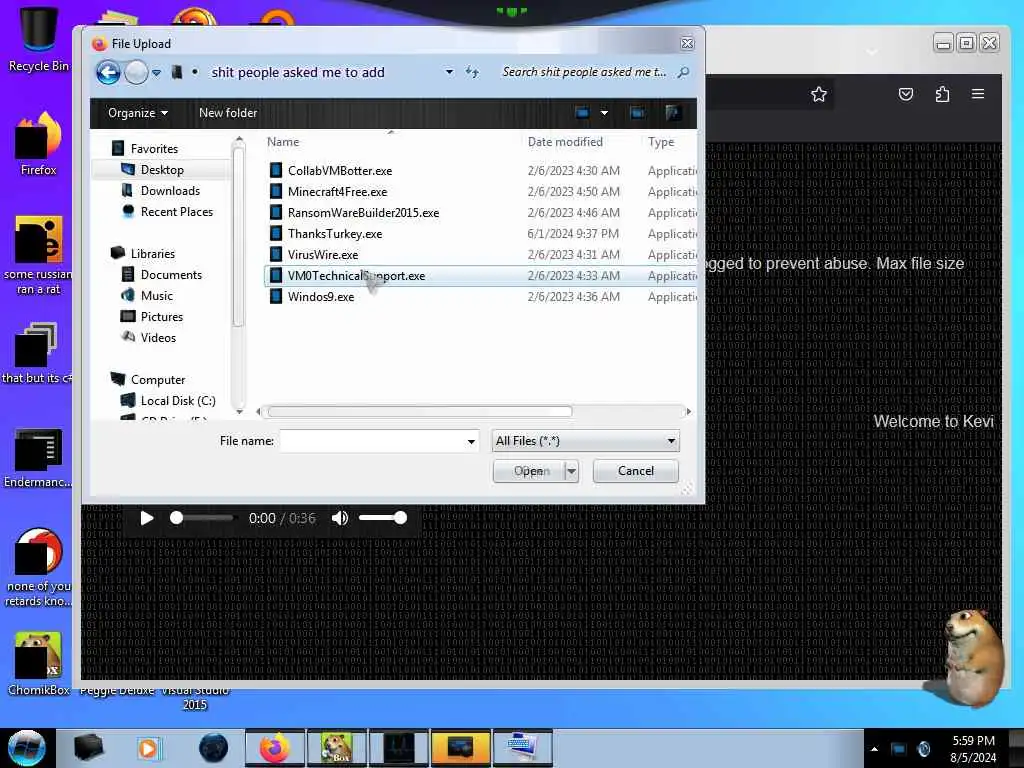Expand the Open button split arrow
The width and height of the screenshot is (1024, 768).
[571, 471]
